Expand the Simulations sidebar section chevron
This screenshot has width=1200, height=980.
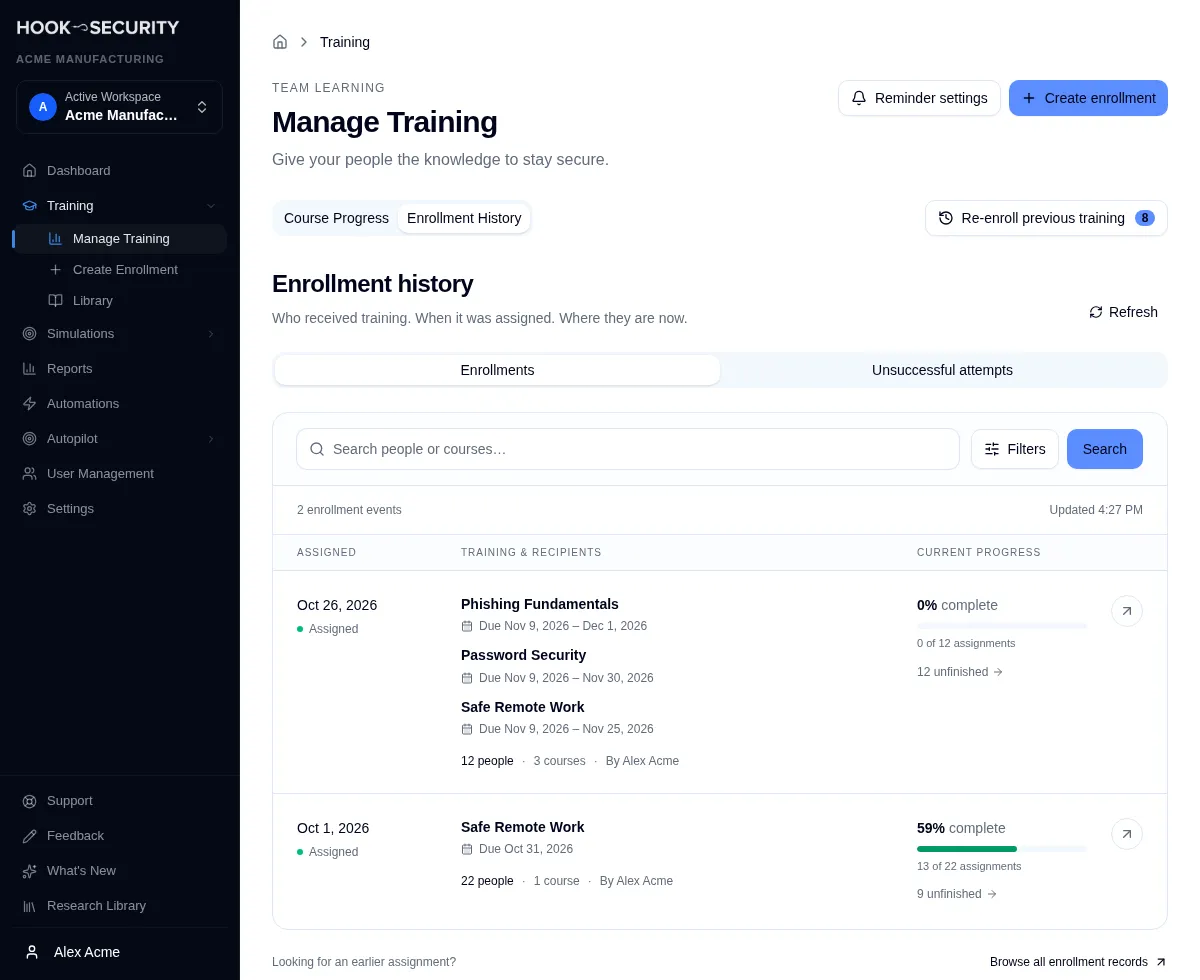point(211,334)
